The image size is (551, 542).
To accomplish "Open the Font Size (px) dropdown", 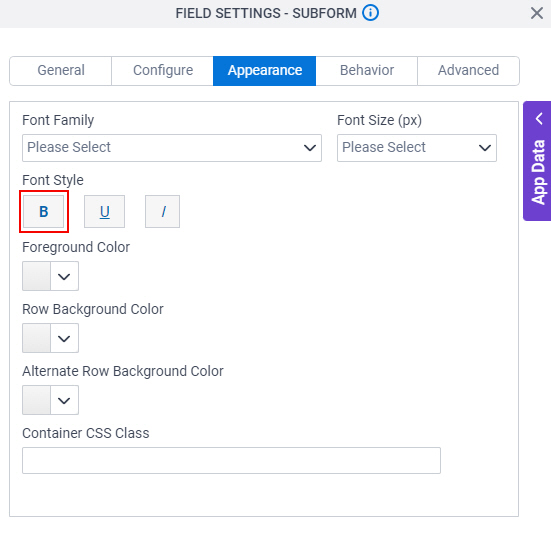I will 417,148.
